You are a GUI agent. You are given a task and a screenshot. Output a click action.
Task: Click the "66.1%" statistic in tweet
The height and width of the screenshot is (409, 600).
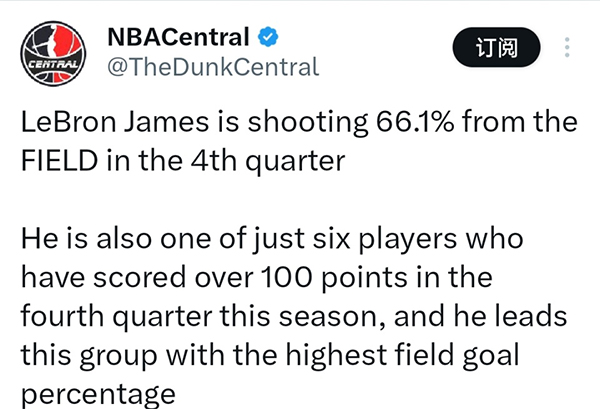point(429,124)
